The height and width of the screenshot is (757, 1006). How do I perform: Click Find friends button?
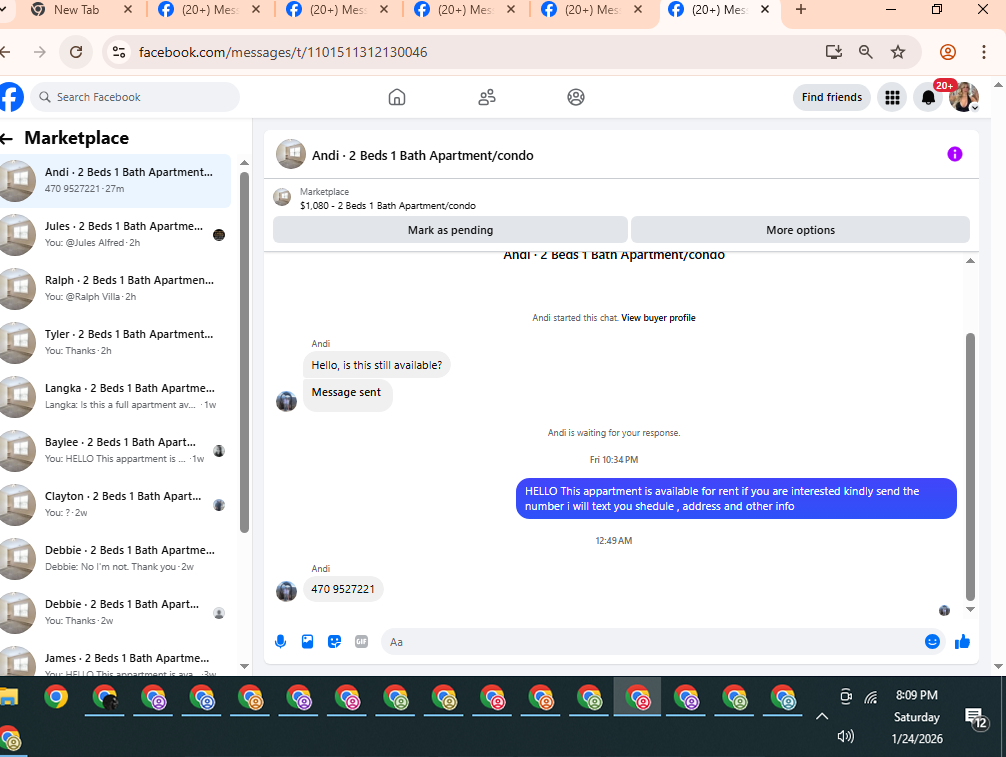pos(831,98)
